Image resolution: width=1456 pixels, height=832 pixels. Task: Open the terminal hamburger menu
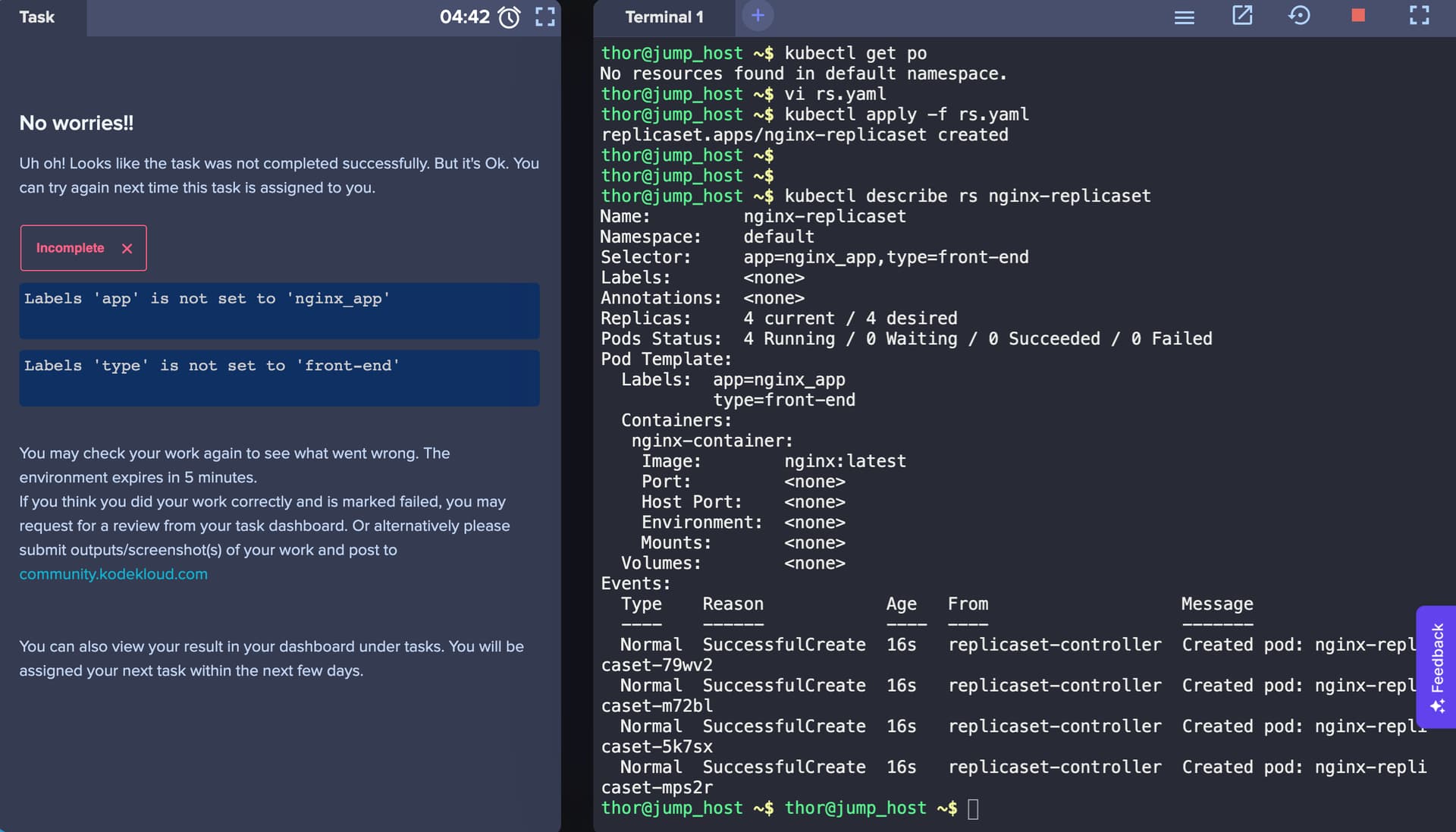coord(1184,17)
